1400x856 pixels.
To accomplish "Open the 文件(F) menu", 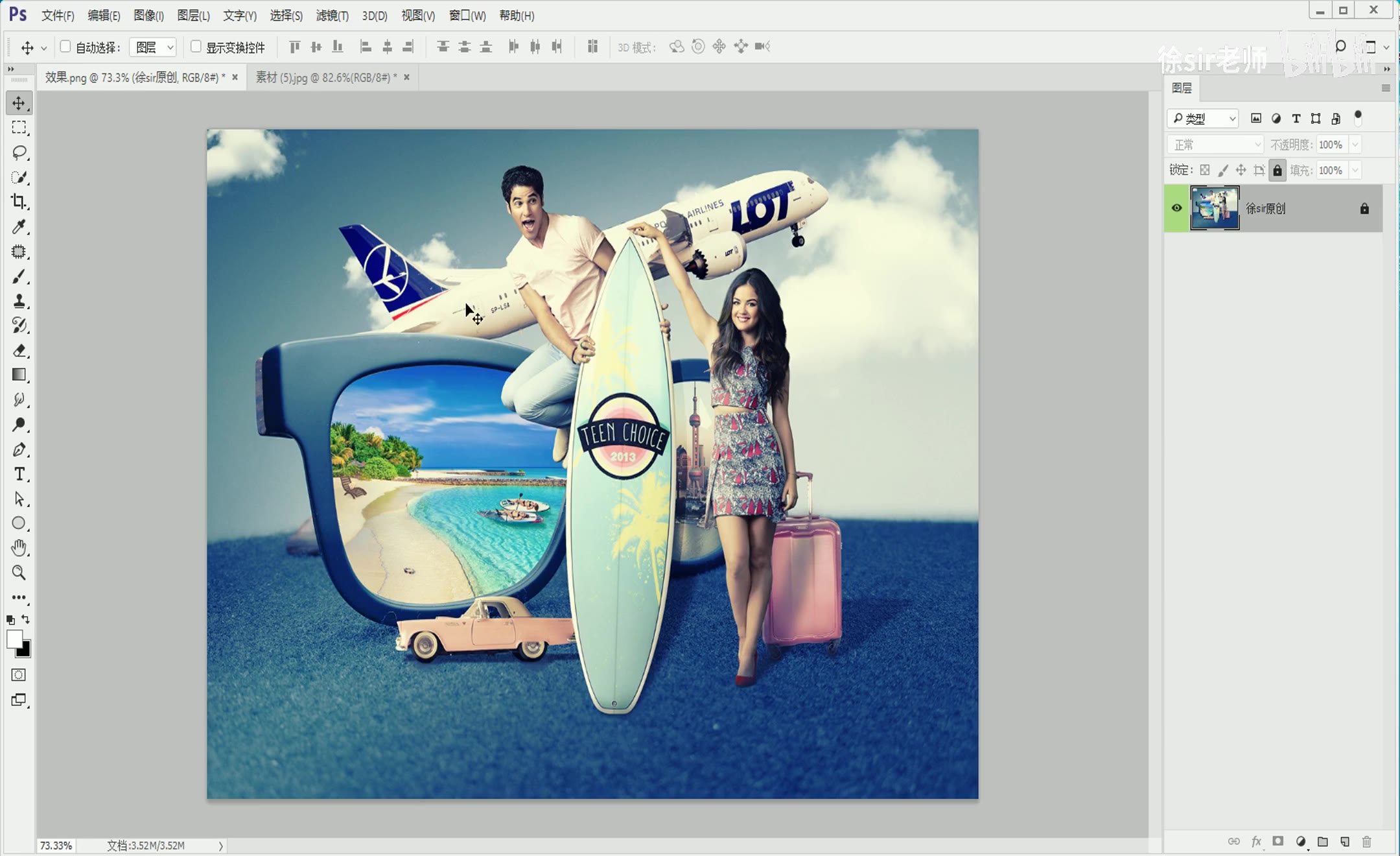I will [58, 16].
